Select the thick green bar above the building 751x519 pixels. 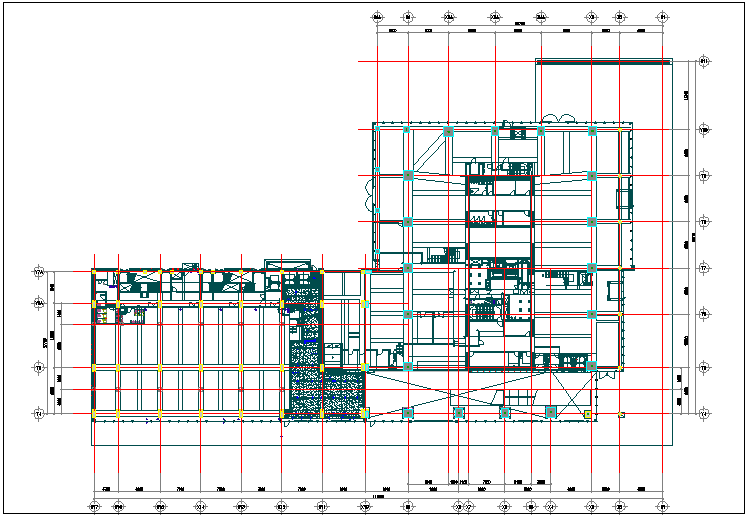pos(602,62)
